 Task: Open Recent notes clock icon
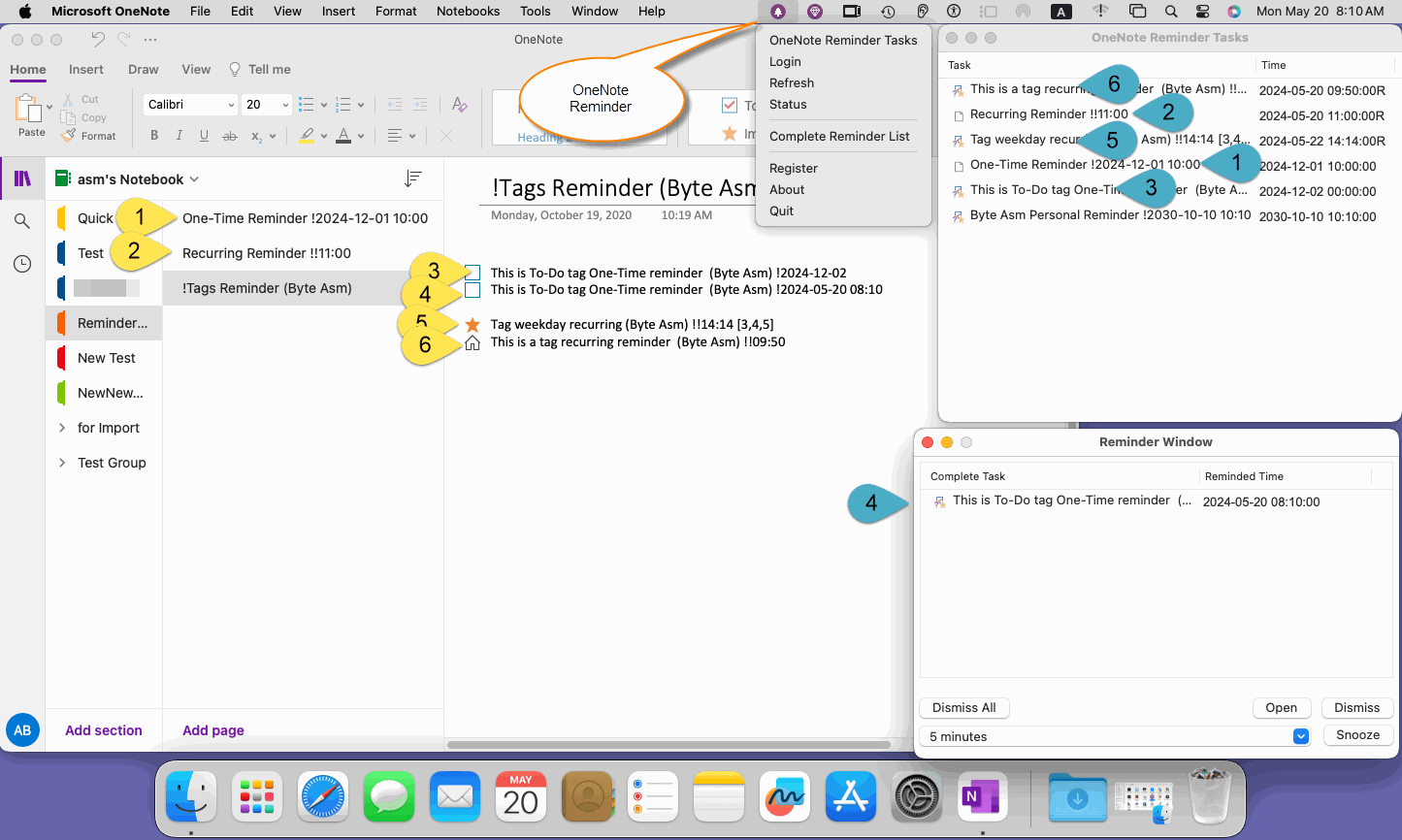point(22,264)
